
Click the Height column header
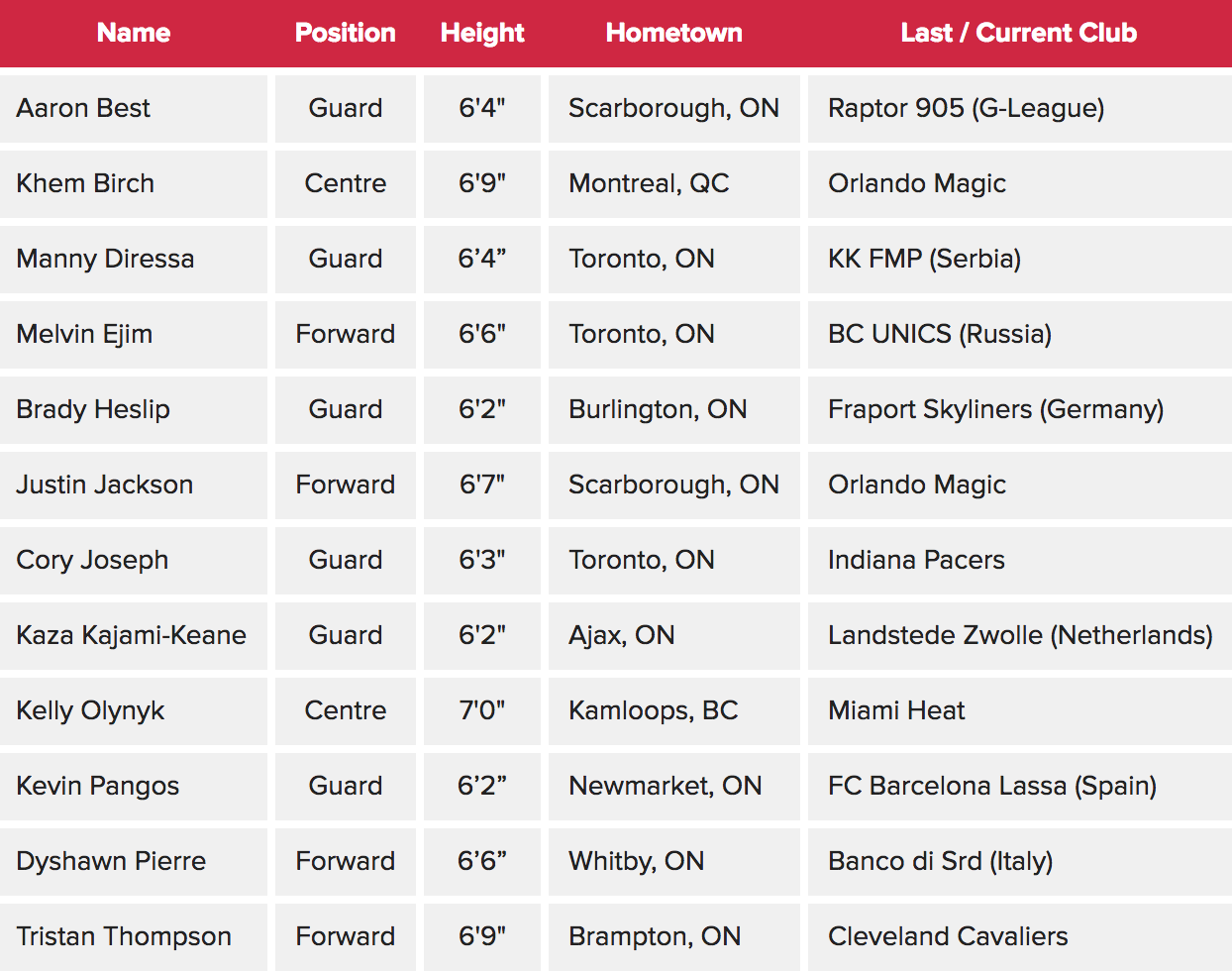482,33
